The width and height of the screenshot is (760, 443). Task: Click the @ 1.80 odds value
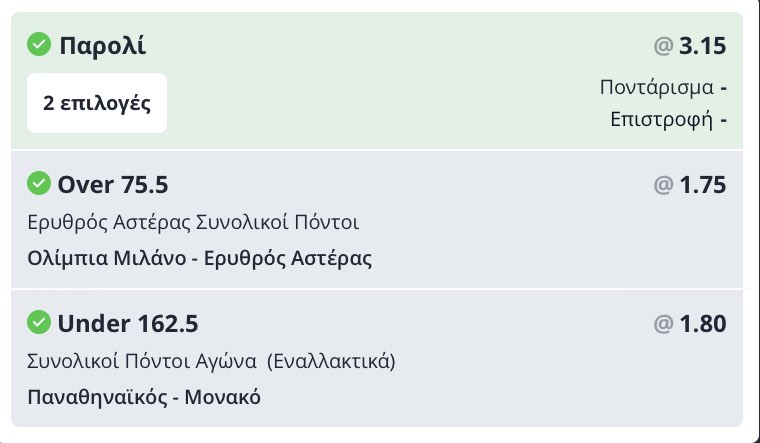tap(690, 324)
